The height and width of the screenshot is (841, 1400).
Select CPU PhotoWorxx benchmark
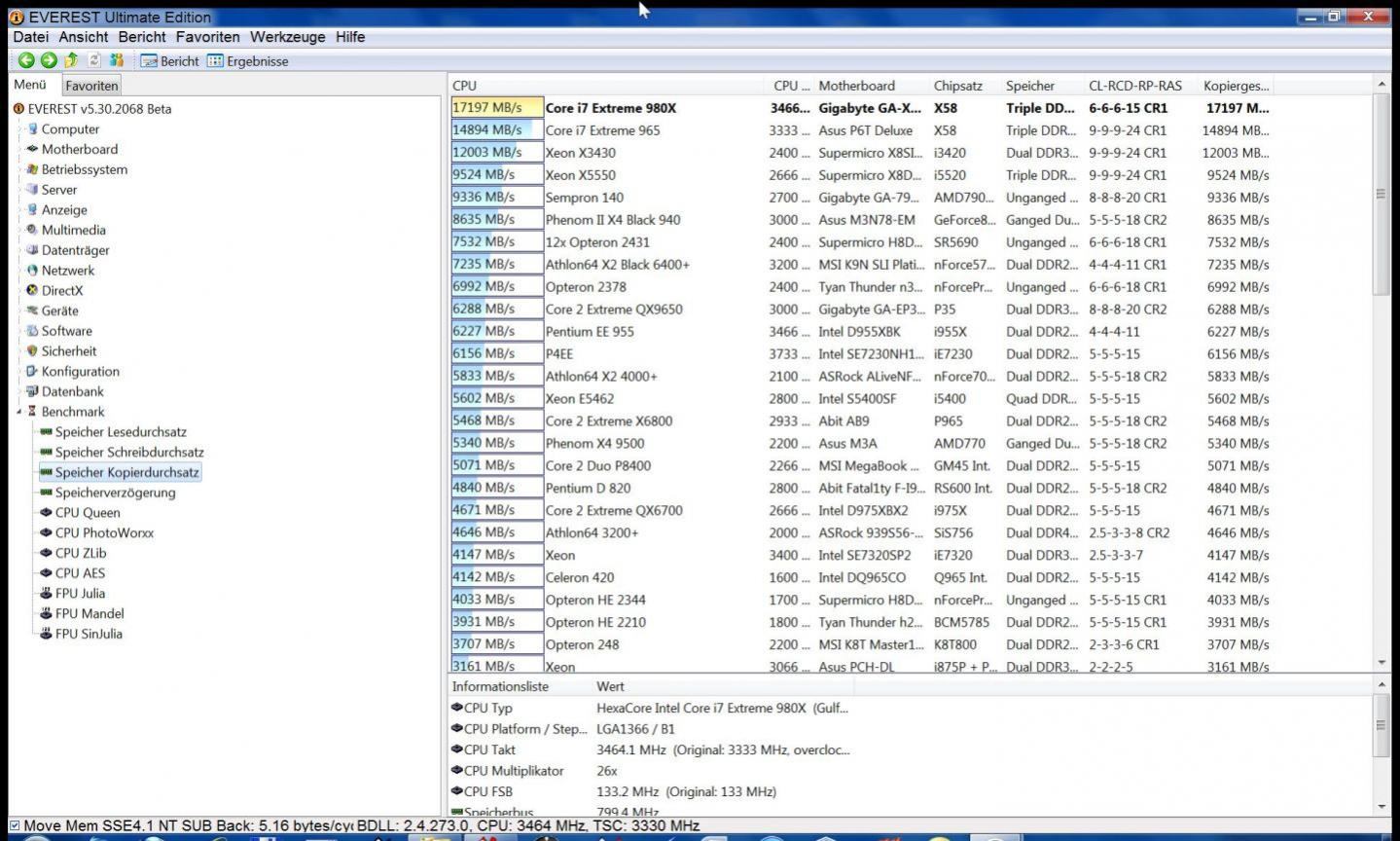(104, 533)
